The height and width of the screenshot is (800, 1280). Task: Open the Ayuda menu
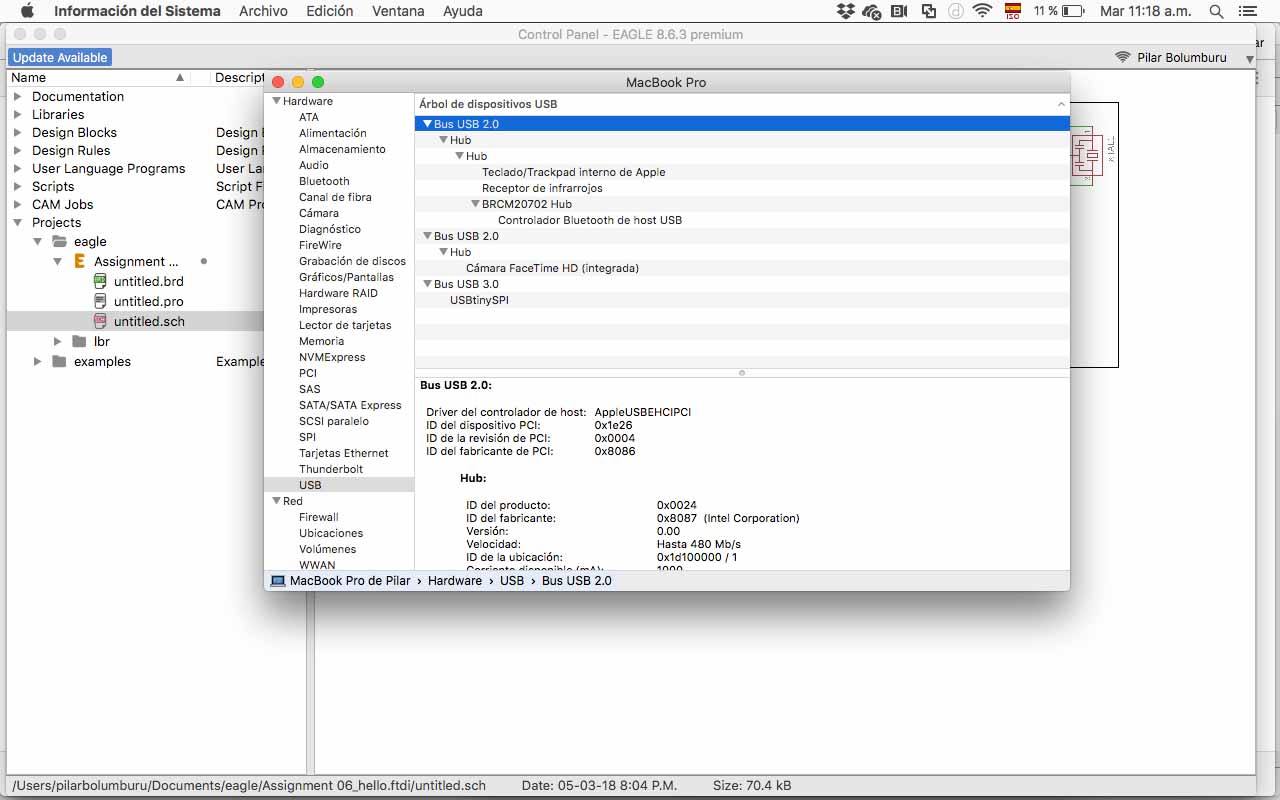click(x=462, y=11)
